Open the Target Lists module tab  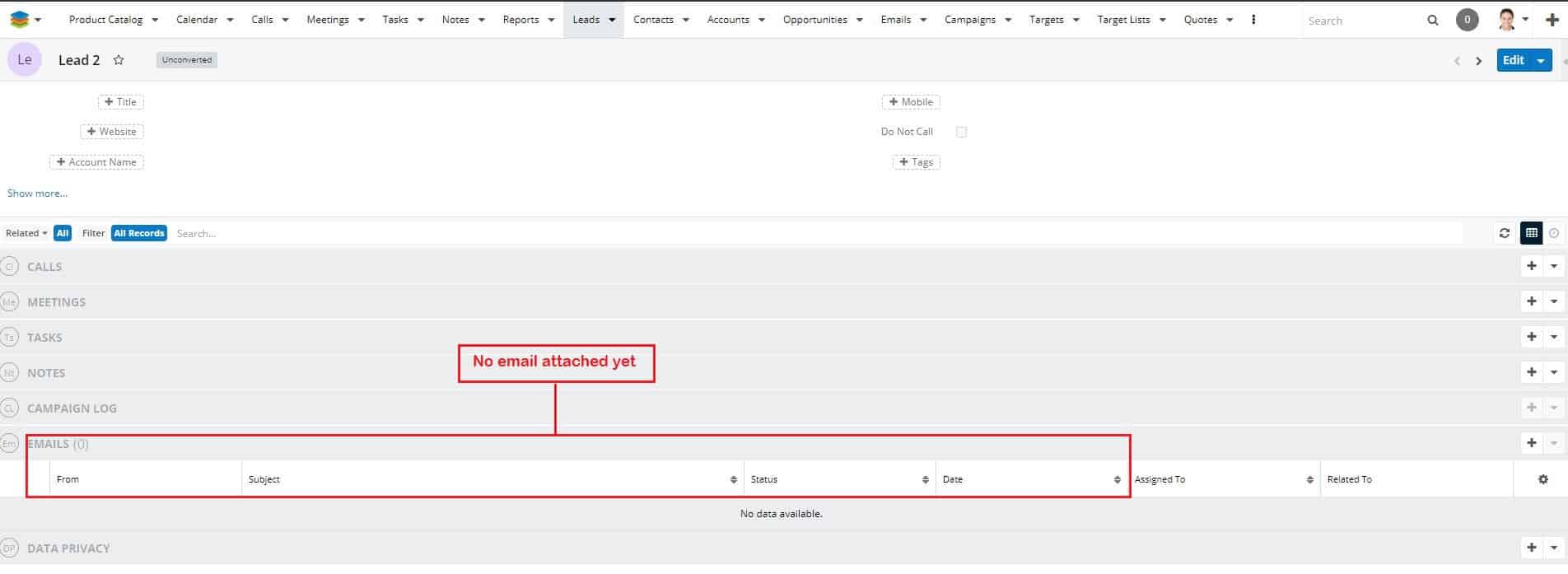[1123, 20]
